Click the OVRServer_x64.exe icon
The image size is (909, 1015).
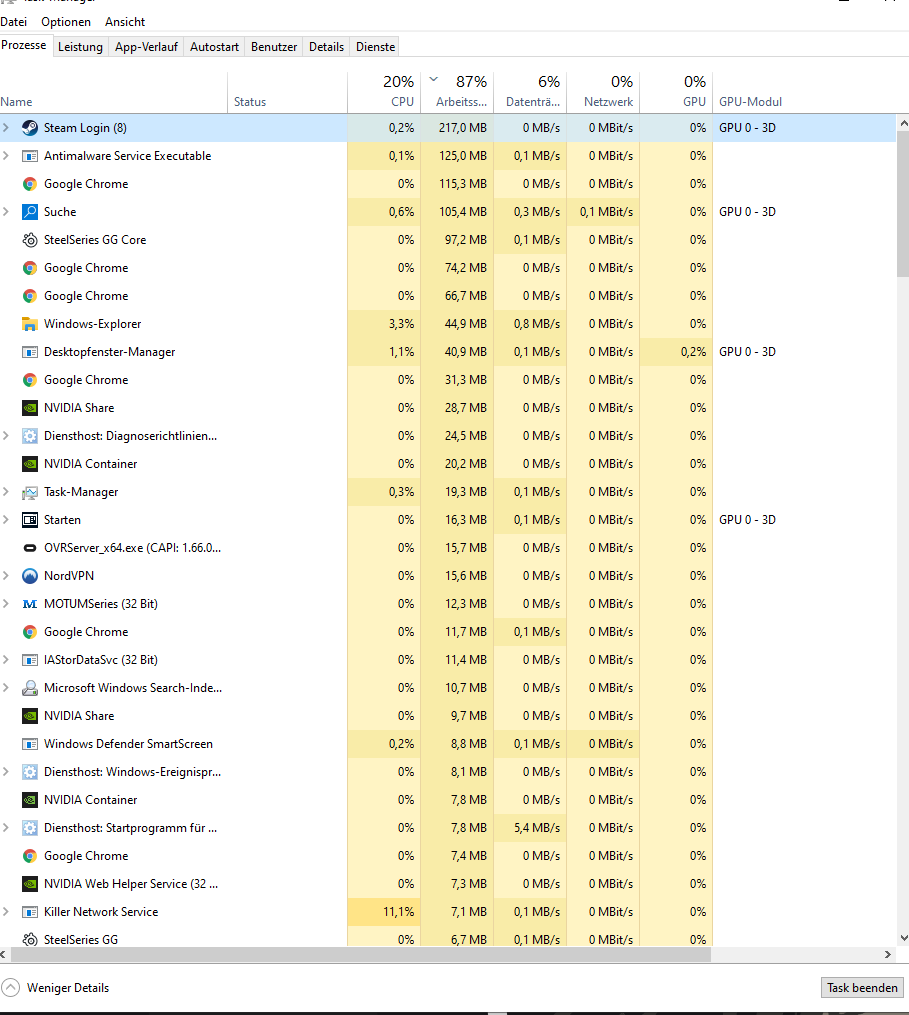(30, 548)
